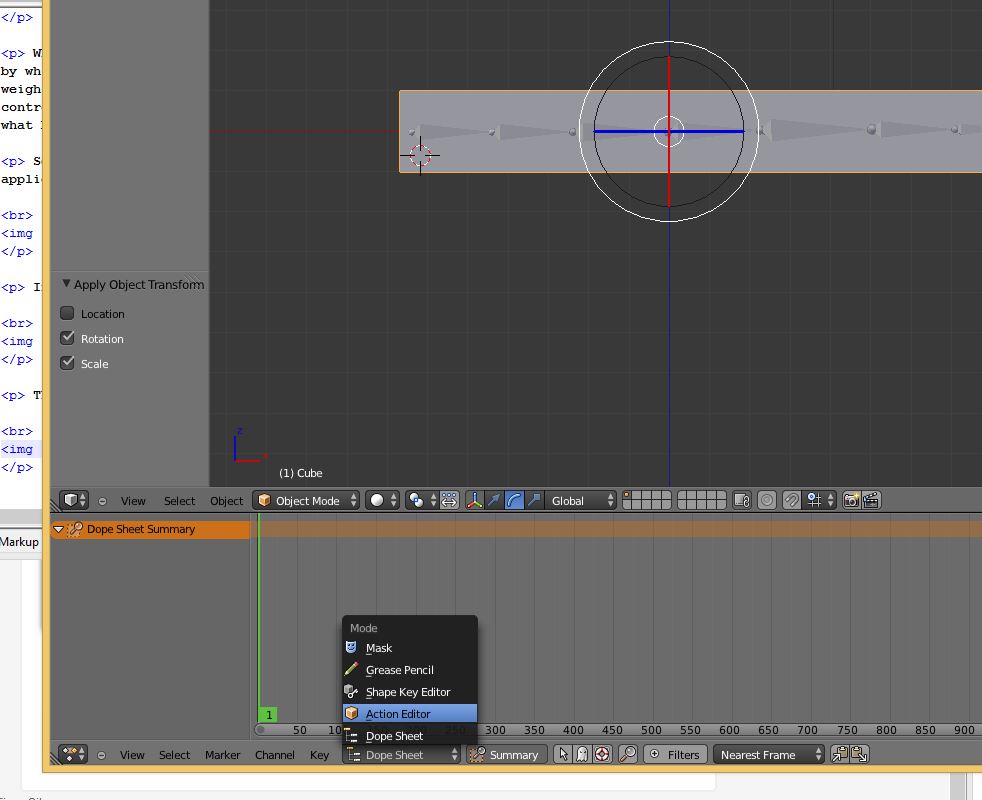The height and width of the screenshot is (800, 982).
Task: Collapse the Dope Sheet Summary channel
Action: (x=58, y=529)
